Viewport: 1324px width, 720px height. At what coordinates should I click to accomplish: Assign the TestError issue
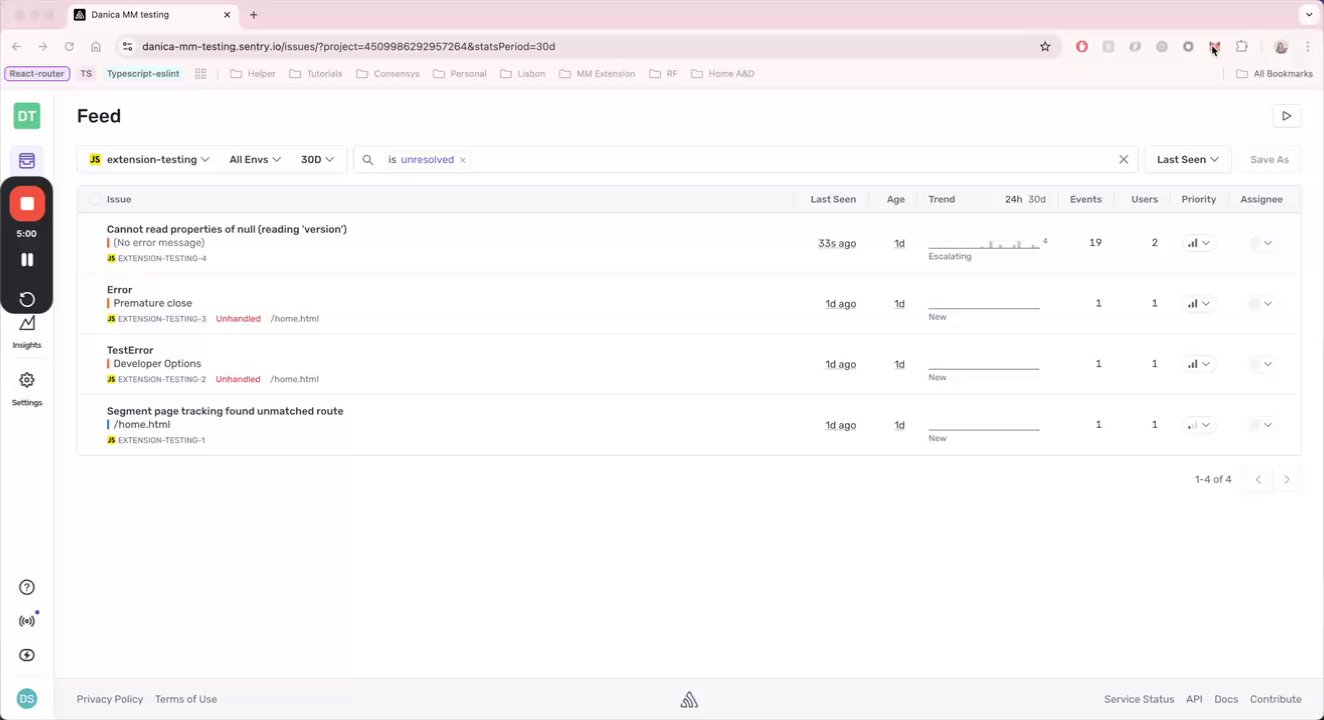[x=1261, y=364]
